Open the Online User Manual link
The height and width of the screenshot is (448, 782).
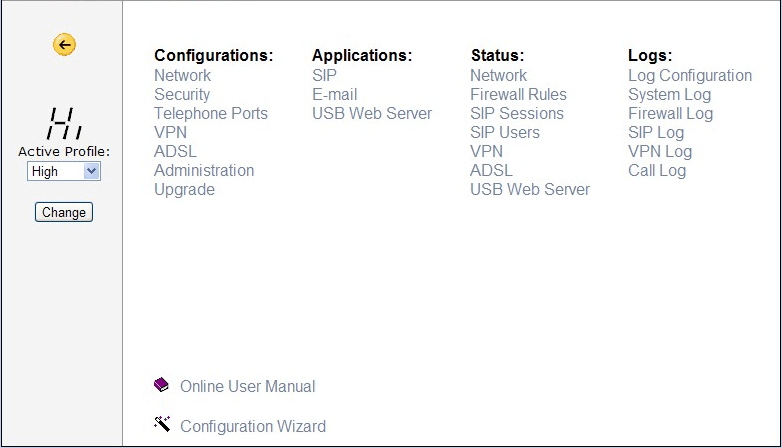[x=247, y=386]
